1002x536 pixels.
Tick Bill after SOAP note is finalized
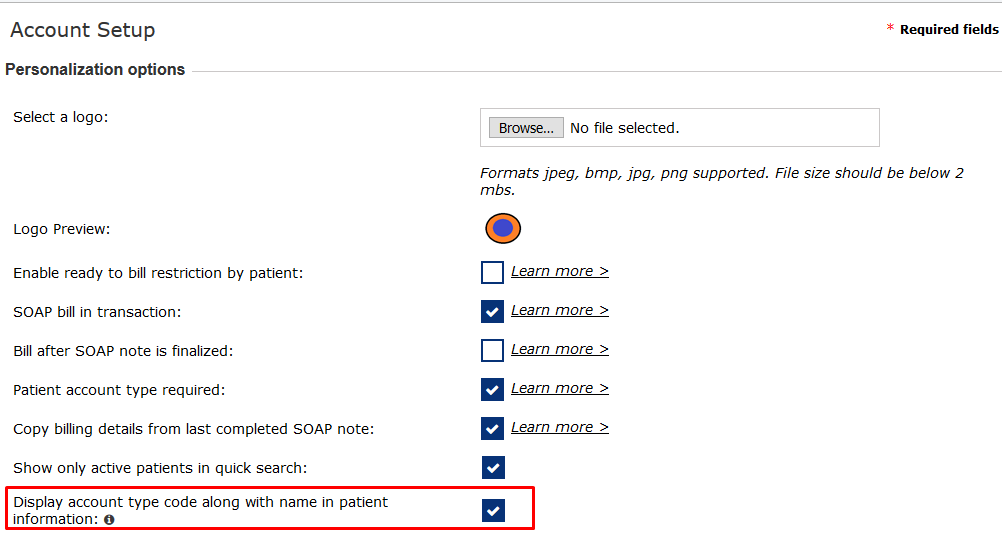point(492,350)
